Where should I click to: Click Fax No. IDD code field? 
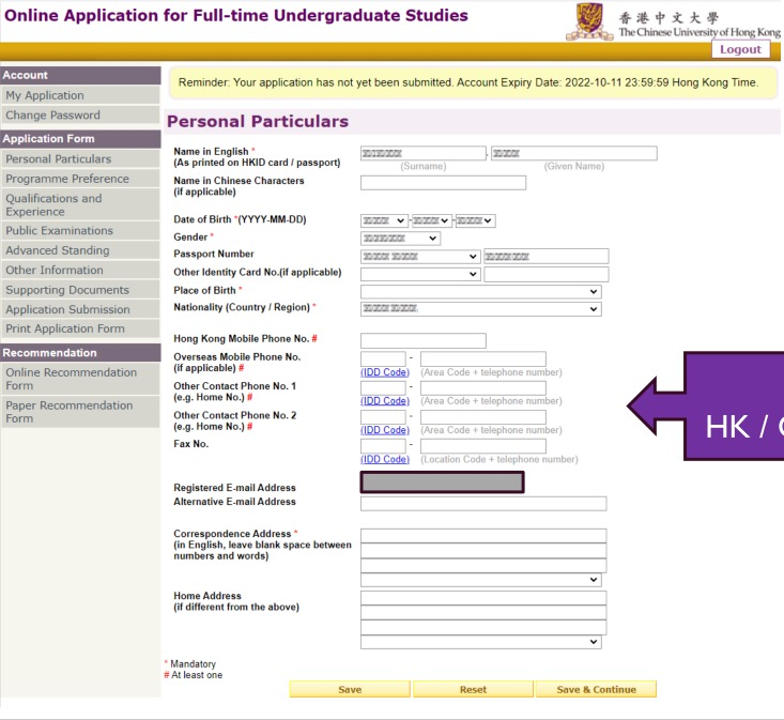[x=383, y=446]
